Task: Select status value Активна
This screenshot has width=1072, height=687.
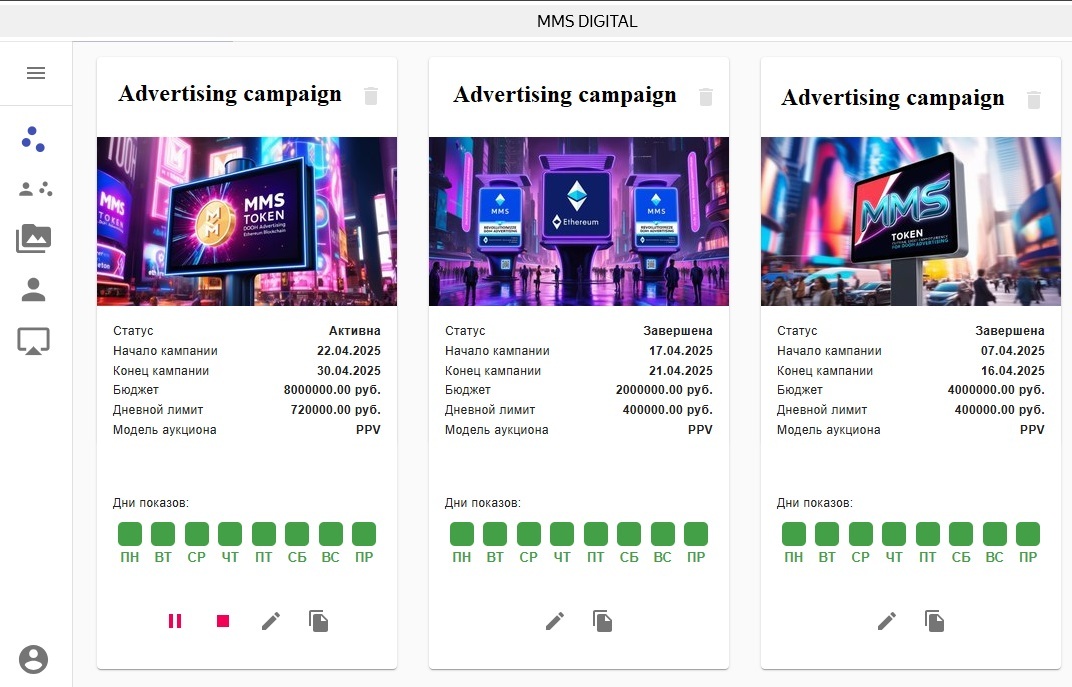Action: click(354, 331)
